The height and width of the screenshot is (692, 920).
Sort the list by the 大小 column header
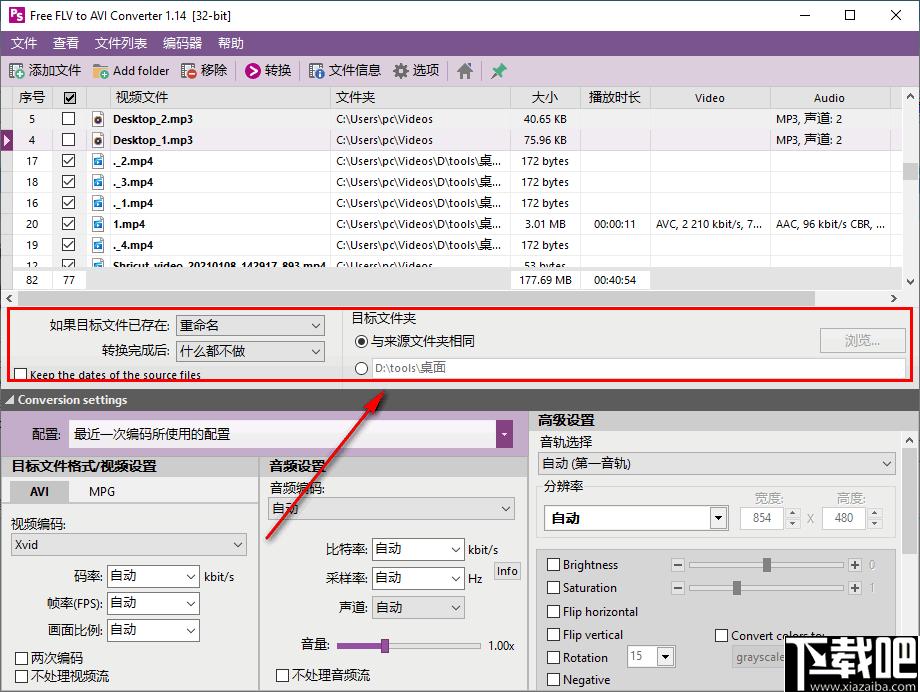(545, 98)
